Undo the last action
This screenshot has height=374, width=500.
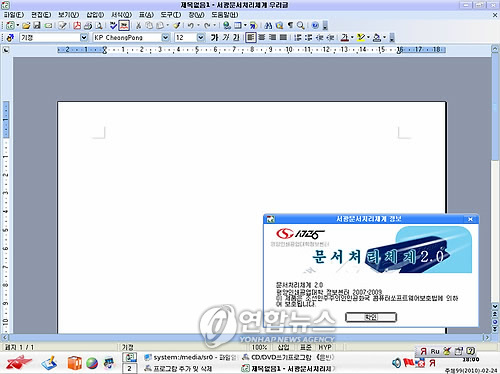pos(191,26)
